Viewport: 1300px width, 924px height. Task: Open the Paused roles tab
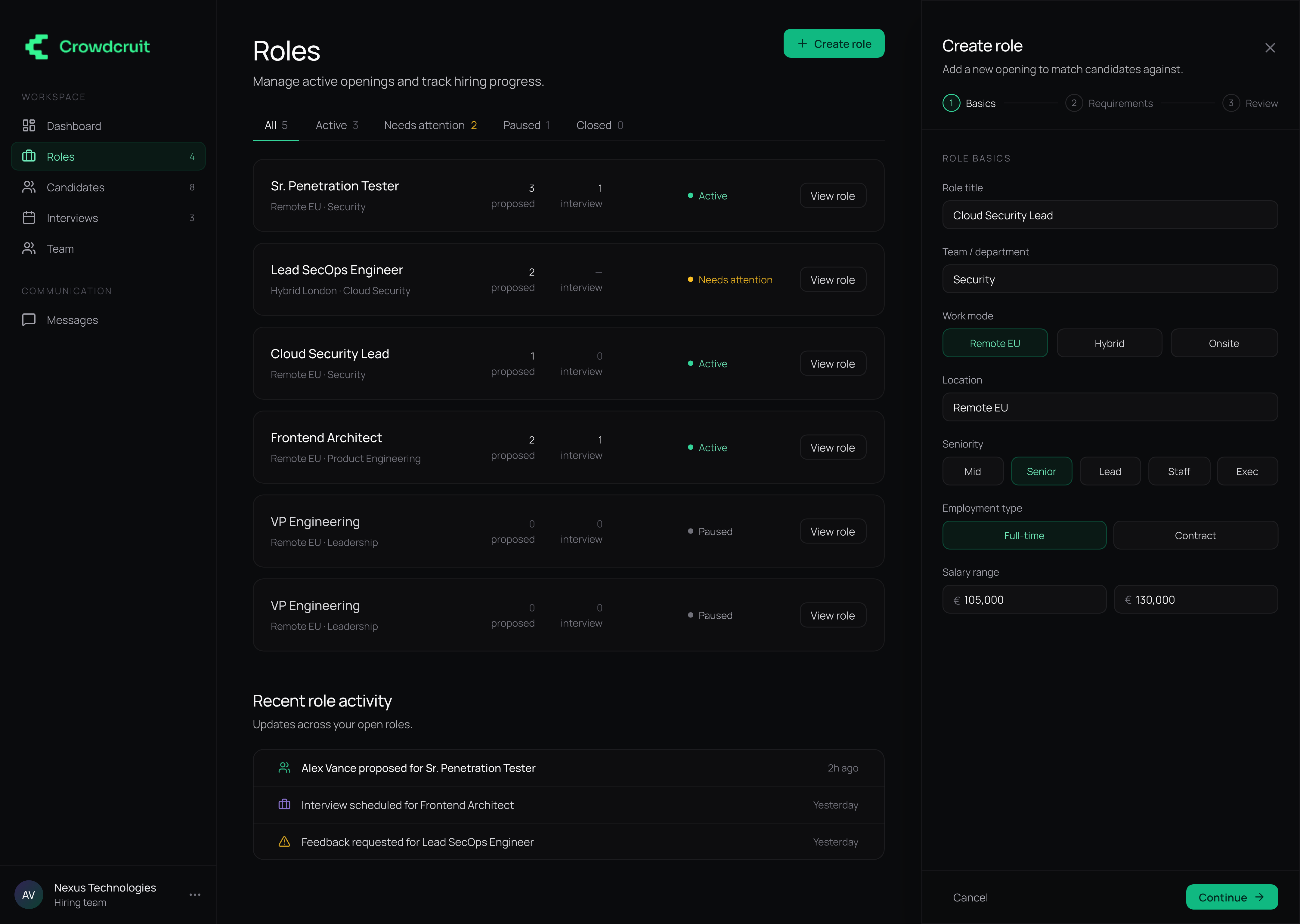tap(527, 125)
